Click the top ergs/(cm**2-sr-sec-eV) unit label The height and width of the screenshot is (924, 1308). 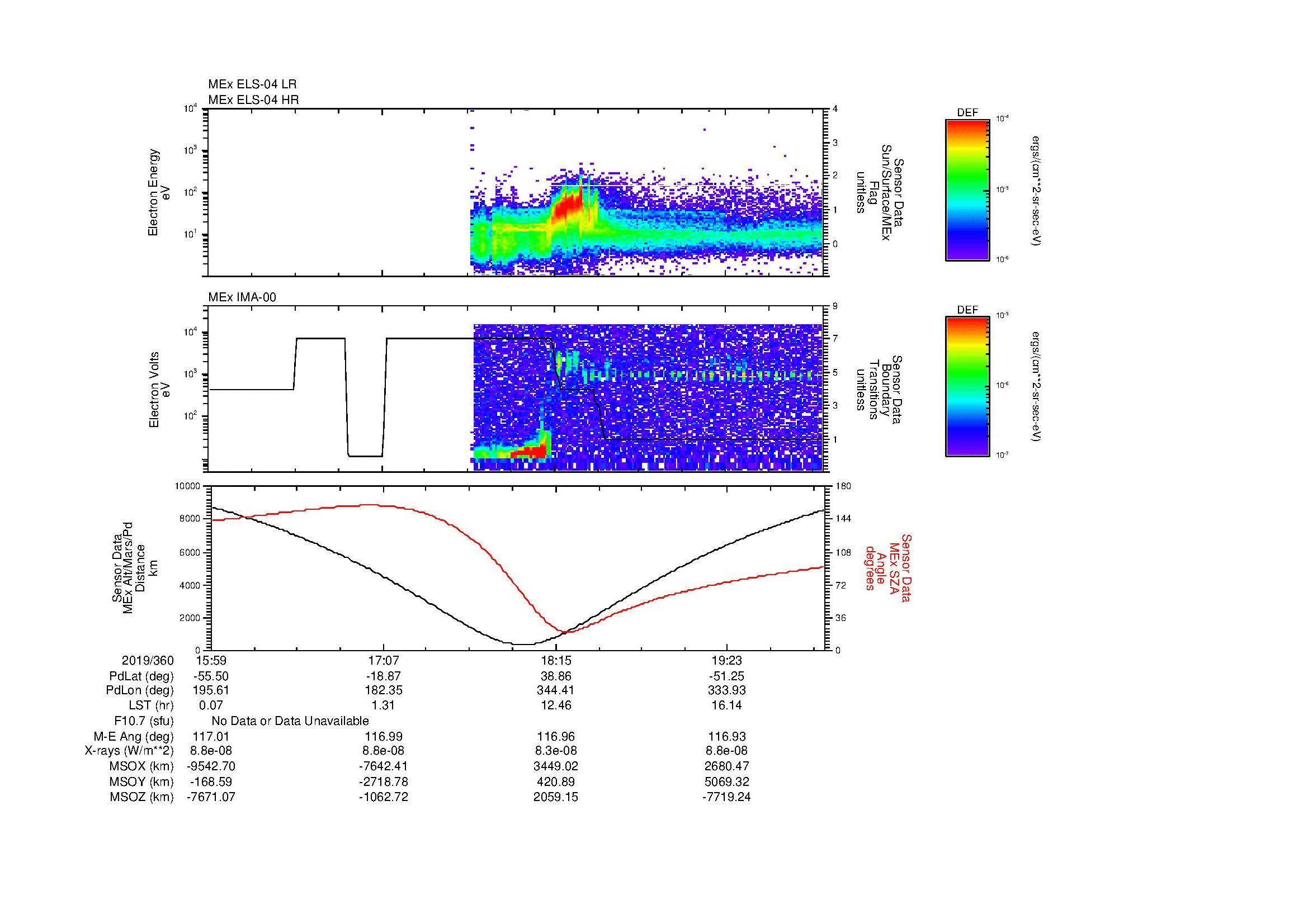click(x=1036, y=190)
